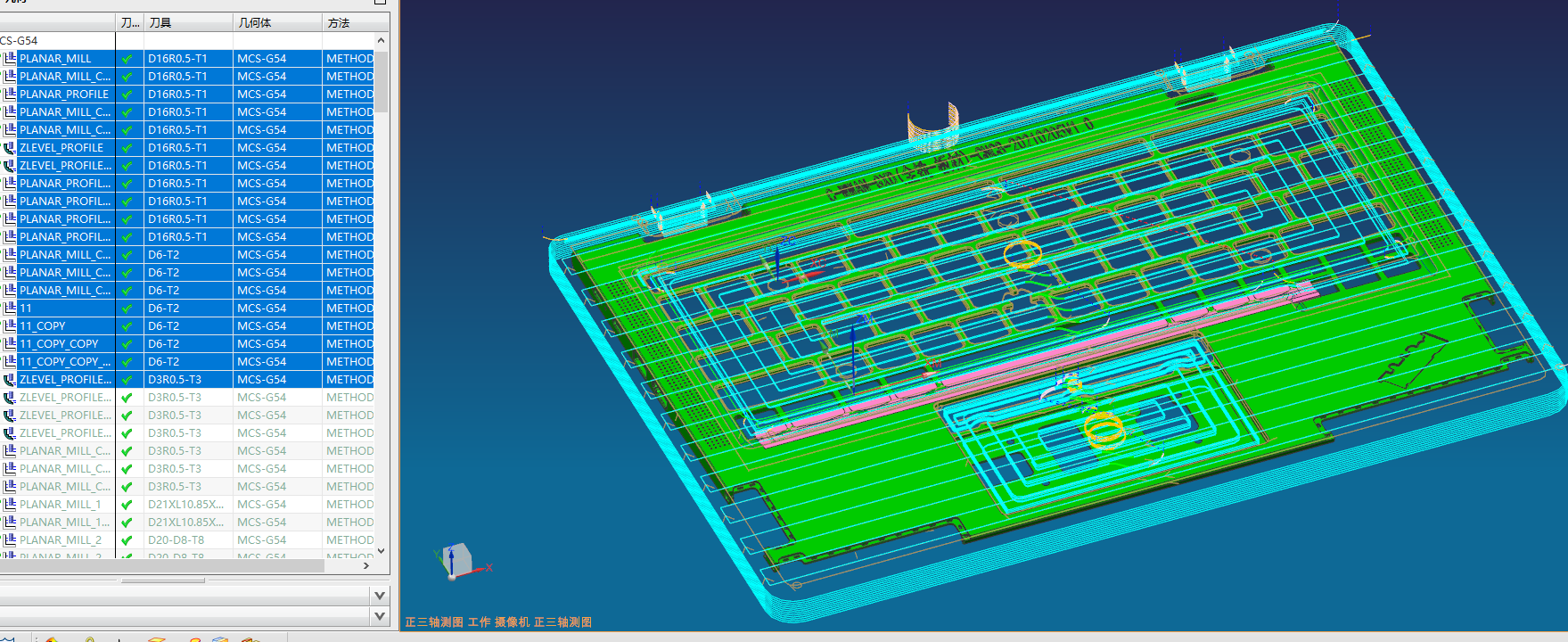Click the METHOD cell for 11_COPY
1568x642 pixels.
coord(349,326)
